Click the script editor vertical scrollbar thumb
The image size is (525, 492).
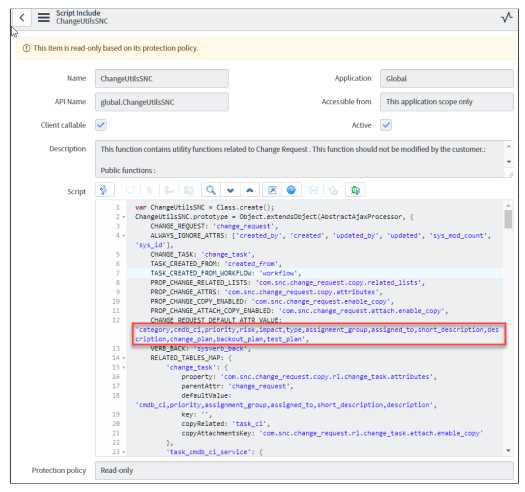point(508,219)
